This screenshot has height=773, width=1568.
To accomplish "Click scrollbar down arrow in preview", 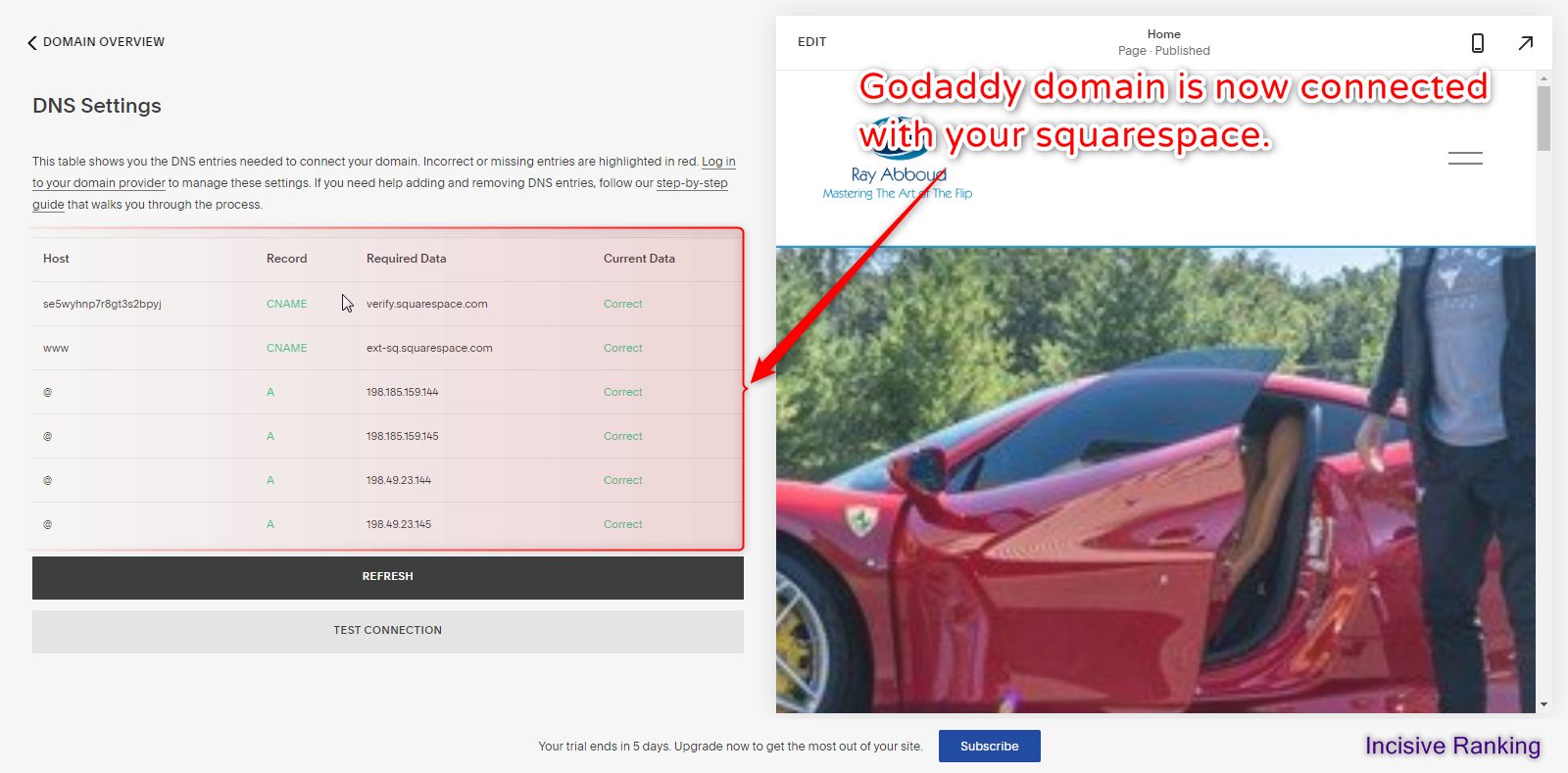I will coord(1543,704).
